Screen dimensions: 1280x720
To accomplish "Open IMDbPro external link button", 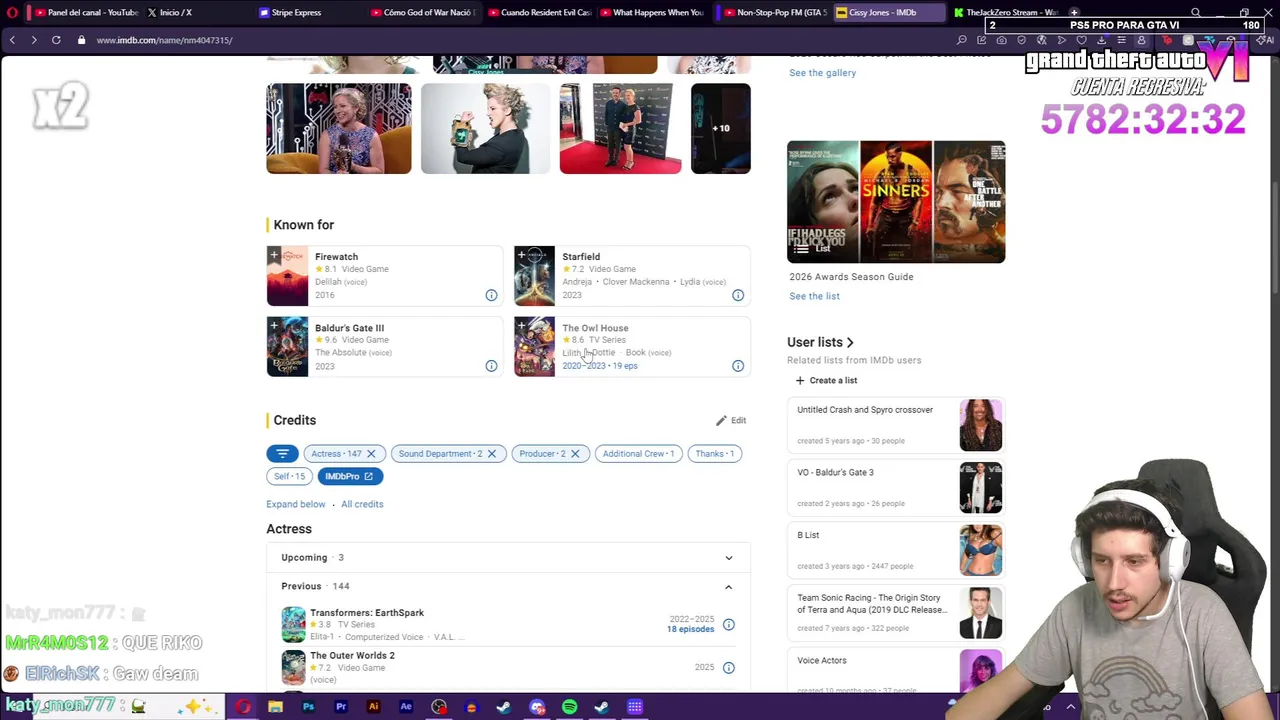I will click(349, 476).
